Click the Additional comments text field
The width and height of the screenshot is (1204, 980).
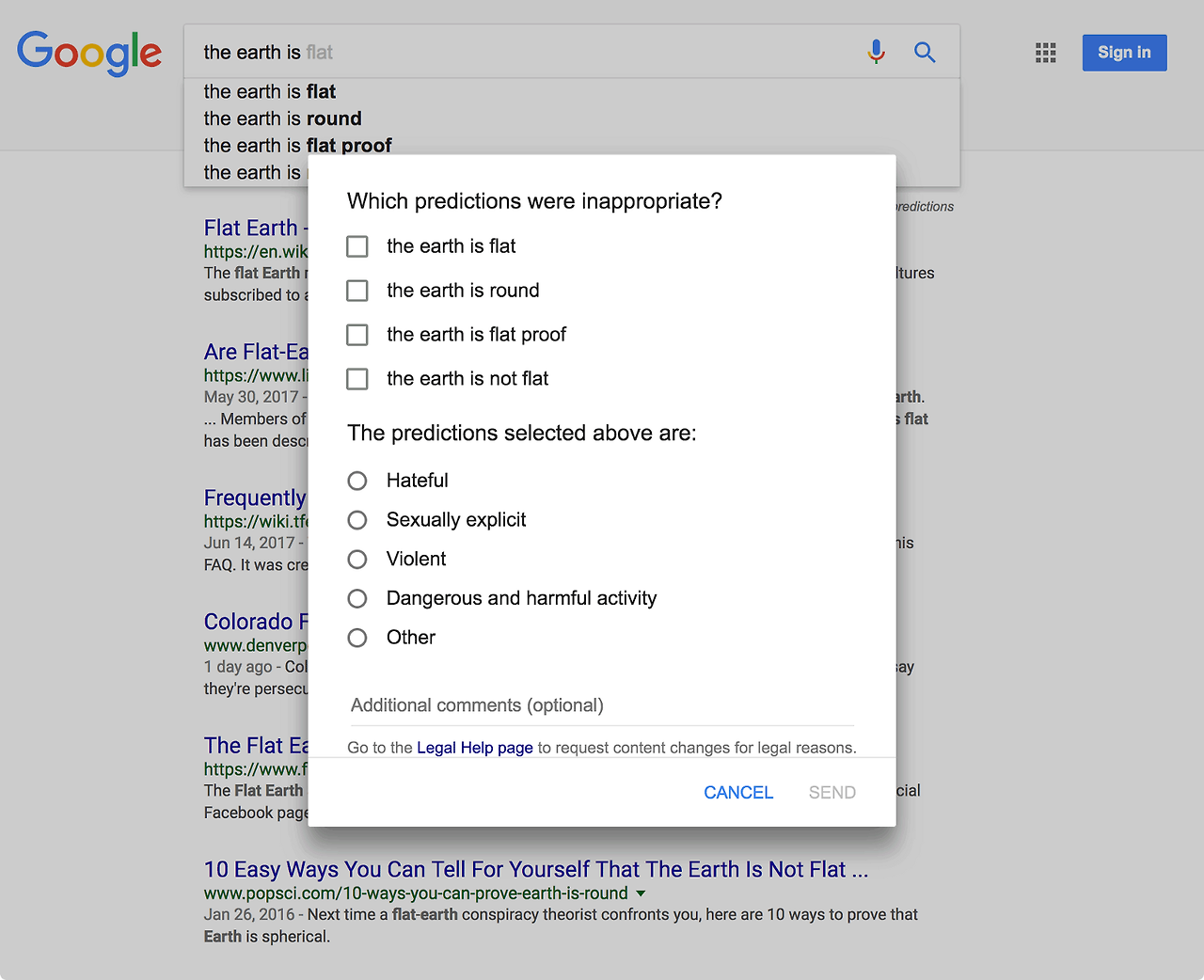point(602,706)
